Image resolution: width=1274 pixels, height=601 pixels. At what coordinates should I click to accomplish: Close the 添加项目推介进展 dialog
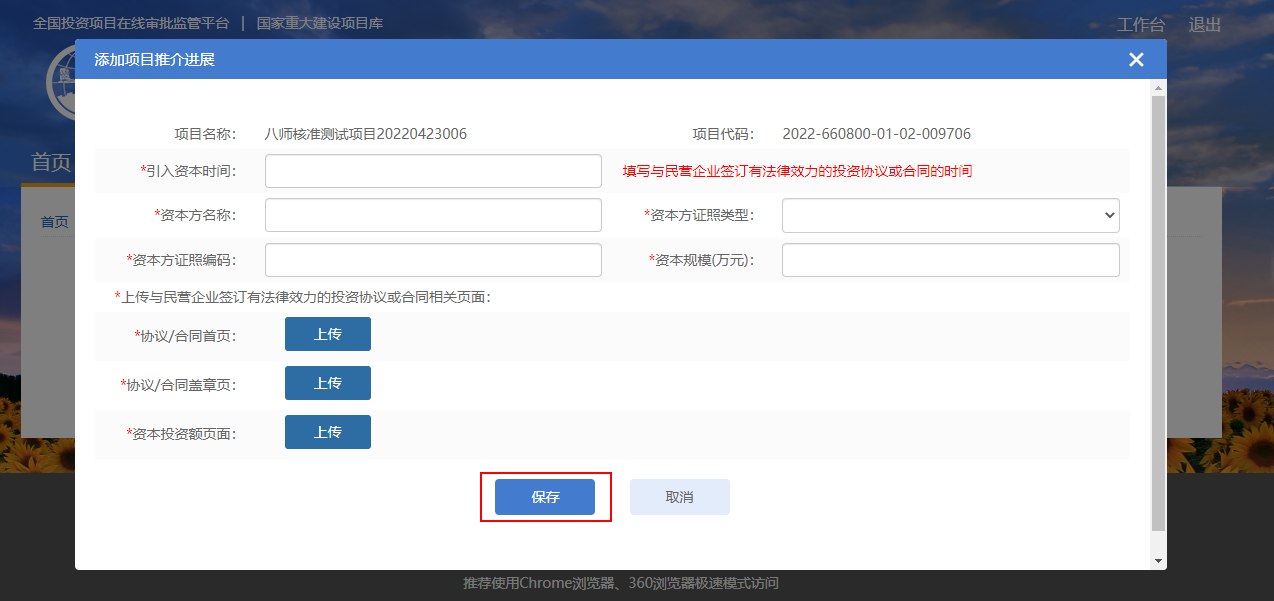tap(1135, 60)
